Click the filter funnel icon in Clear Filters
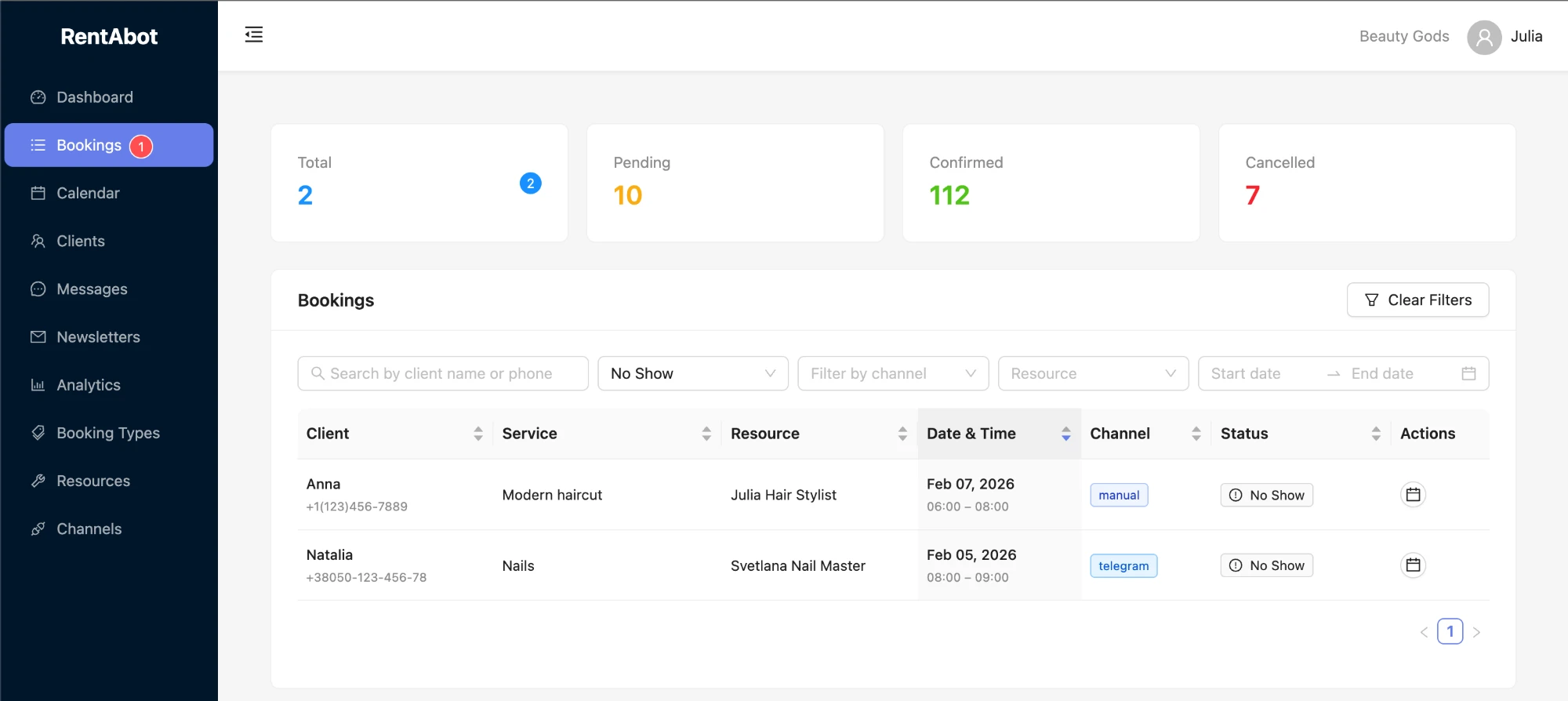1568x701 pixels. 1371,300
